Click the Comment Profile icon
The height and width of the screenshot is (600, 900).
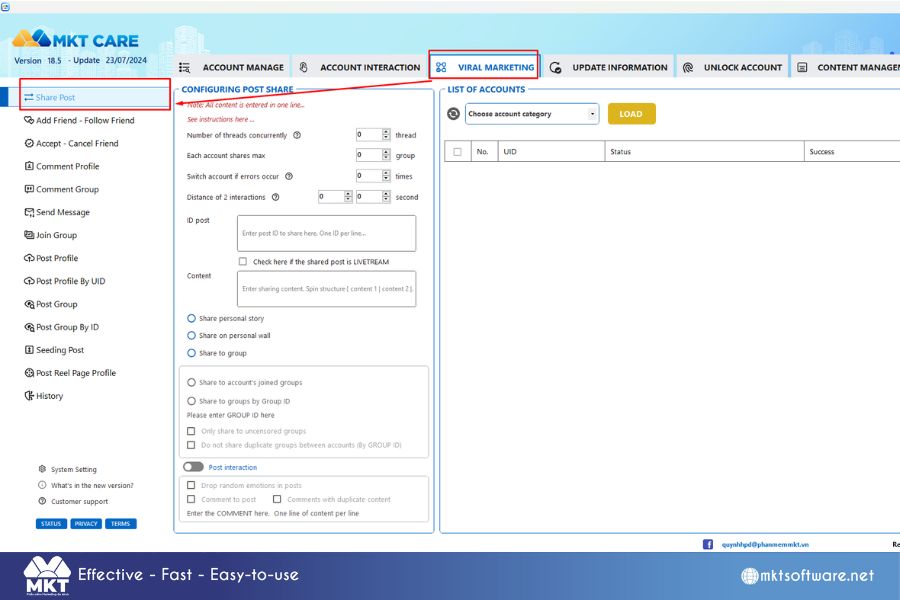(x=29, y=166)
